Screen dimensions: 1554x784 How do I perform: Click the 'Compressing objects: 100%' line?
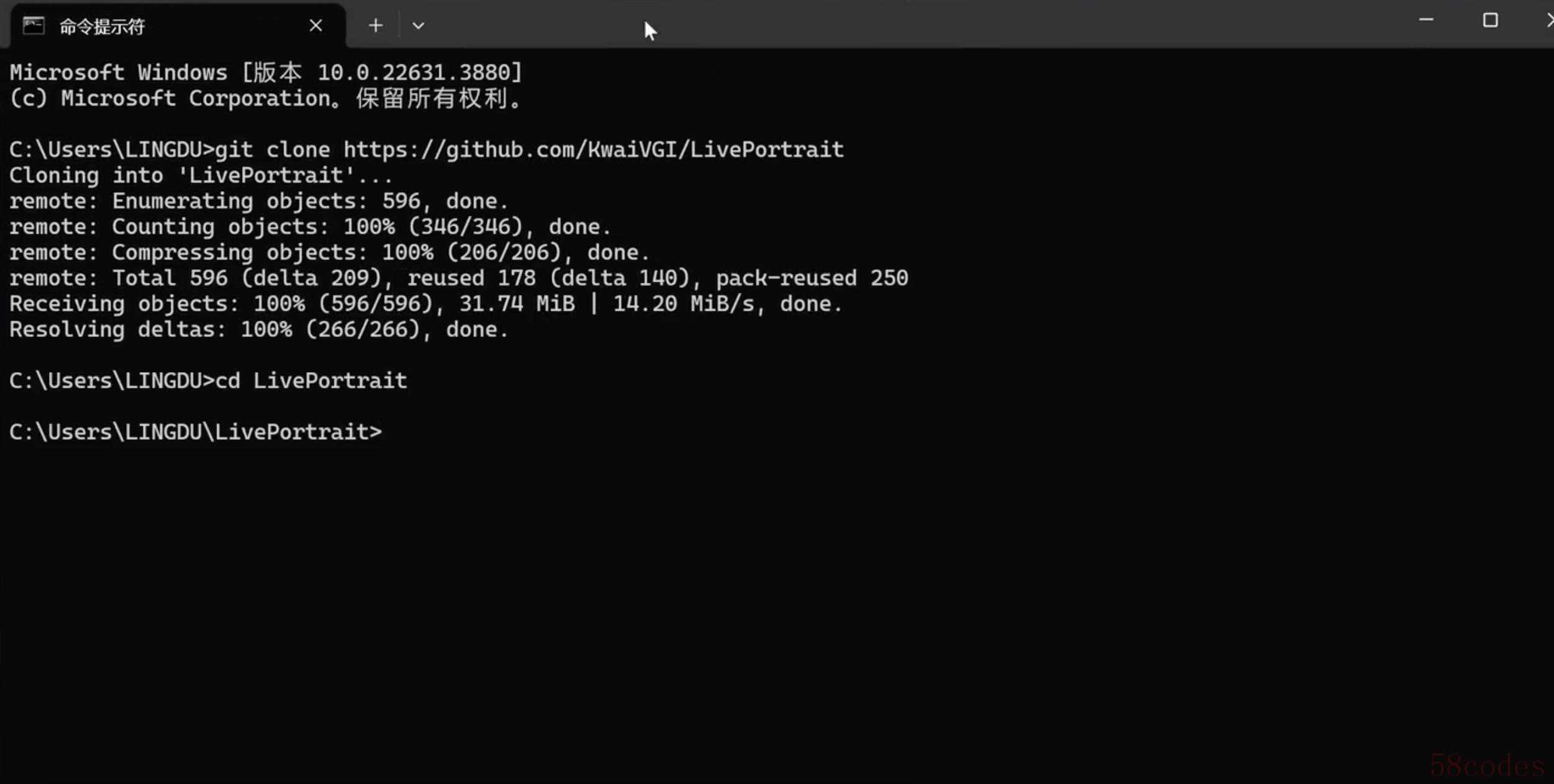(329, 252)
